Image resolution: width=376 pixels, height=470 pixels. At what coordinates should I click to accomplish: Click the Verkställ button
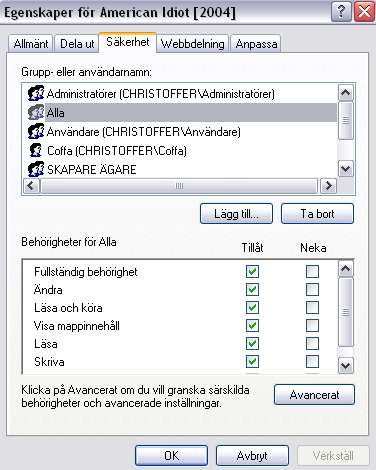pos(333,455)
